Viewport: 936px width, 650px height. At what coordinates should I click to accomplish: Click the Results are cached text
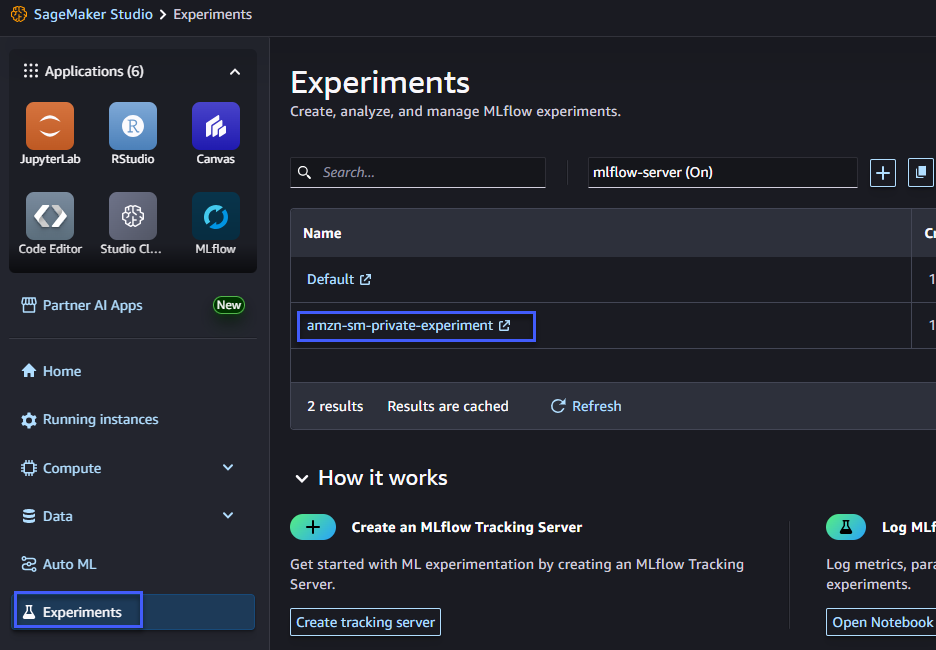[x=448, y=406]
